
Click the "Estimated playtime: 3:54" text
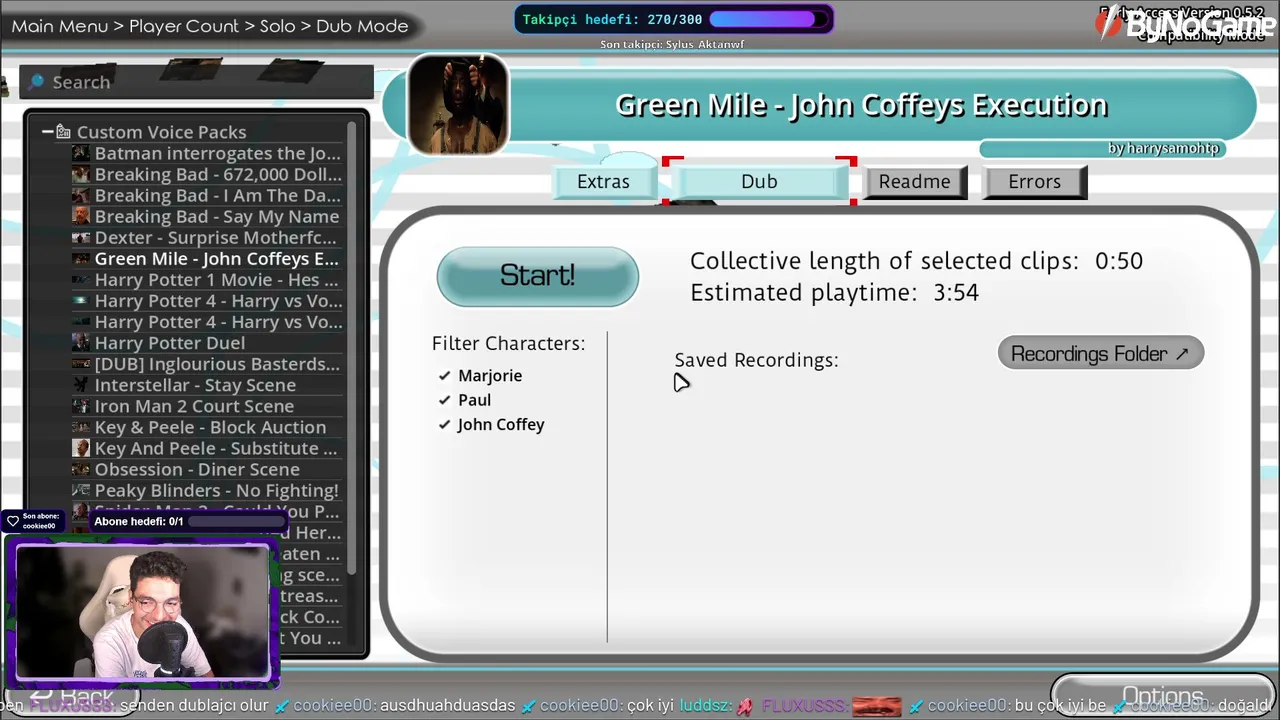[x=834, y=292]
